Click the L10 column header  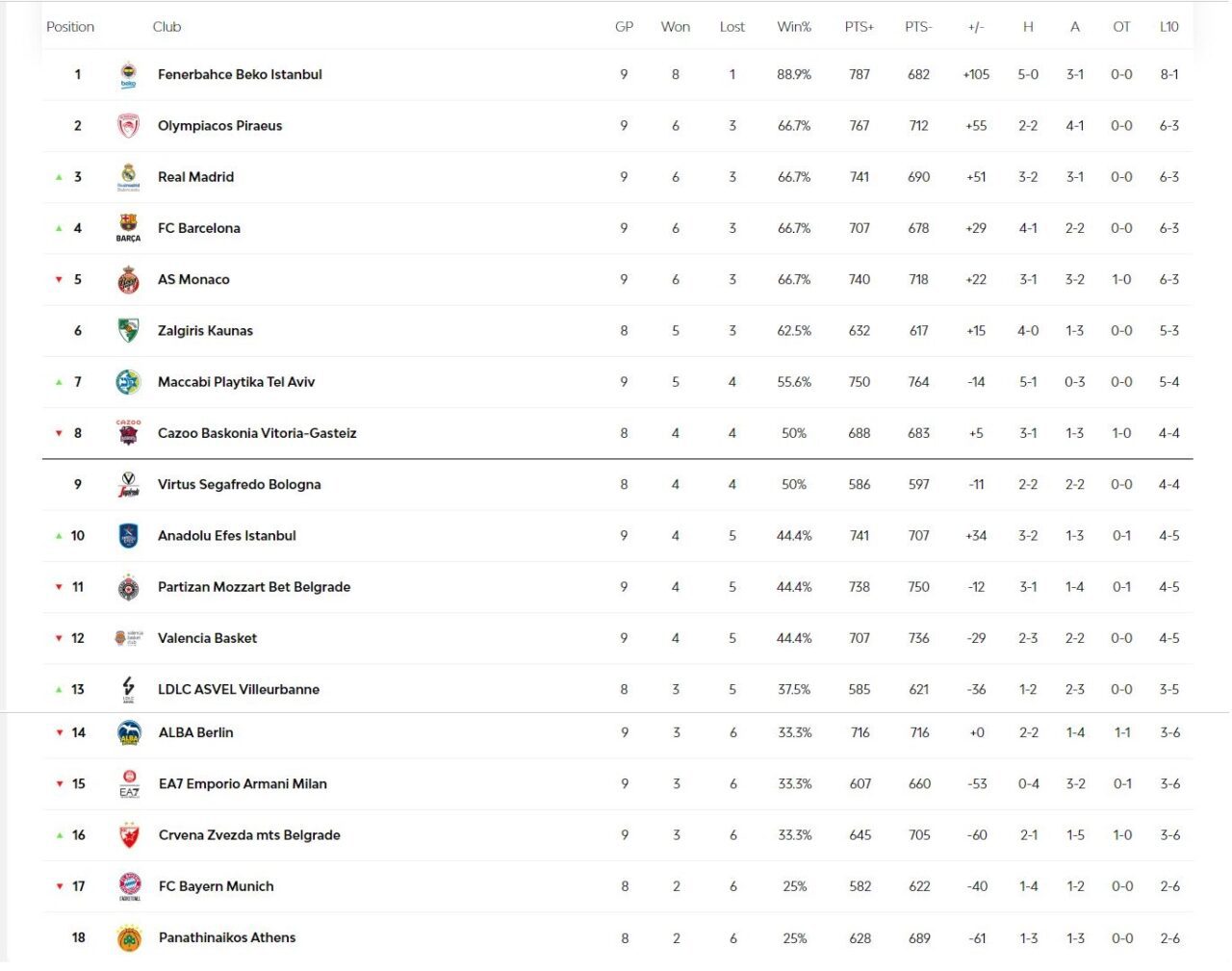1168,27
